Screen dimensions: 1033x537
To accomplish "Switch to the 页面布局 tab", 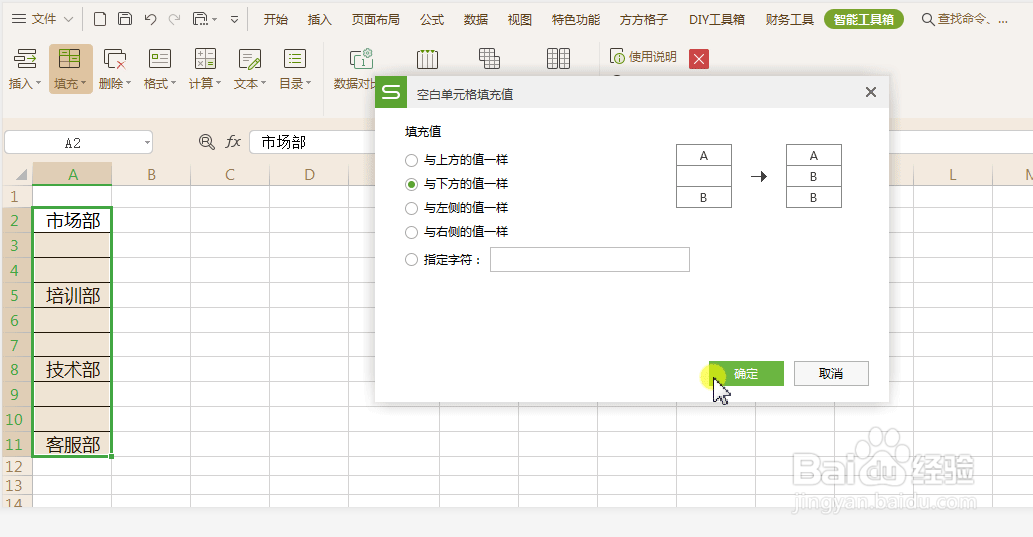I will pos(376,20).
